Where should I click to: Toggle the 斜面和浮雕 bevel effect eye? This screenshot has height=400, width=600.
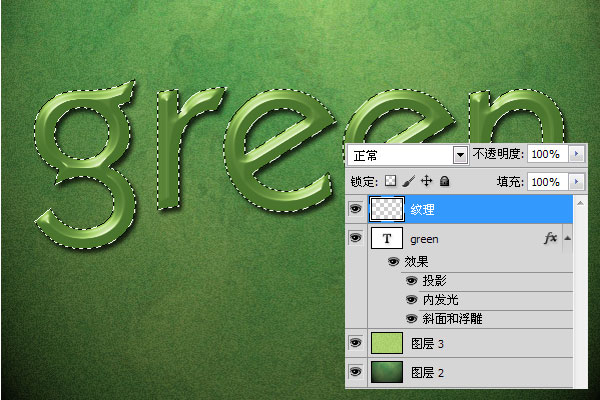pyautogui.click(x=411, y=319)
